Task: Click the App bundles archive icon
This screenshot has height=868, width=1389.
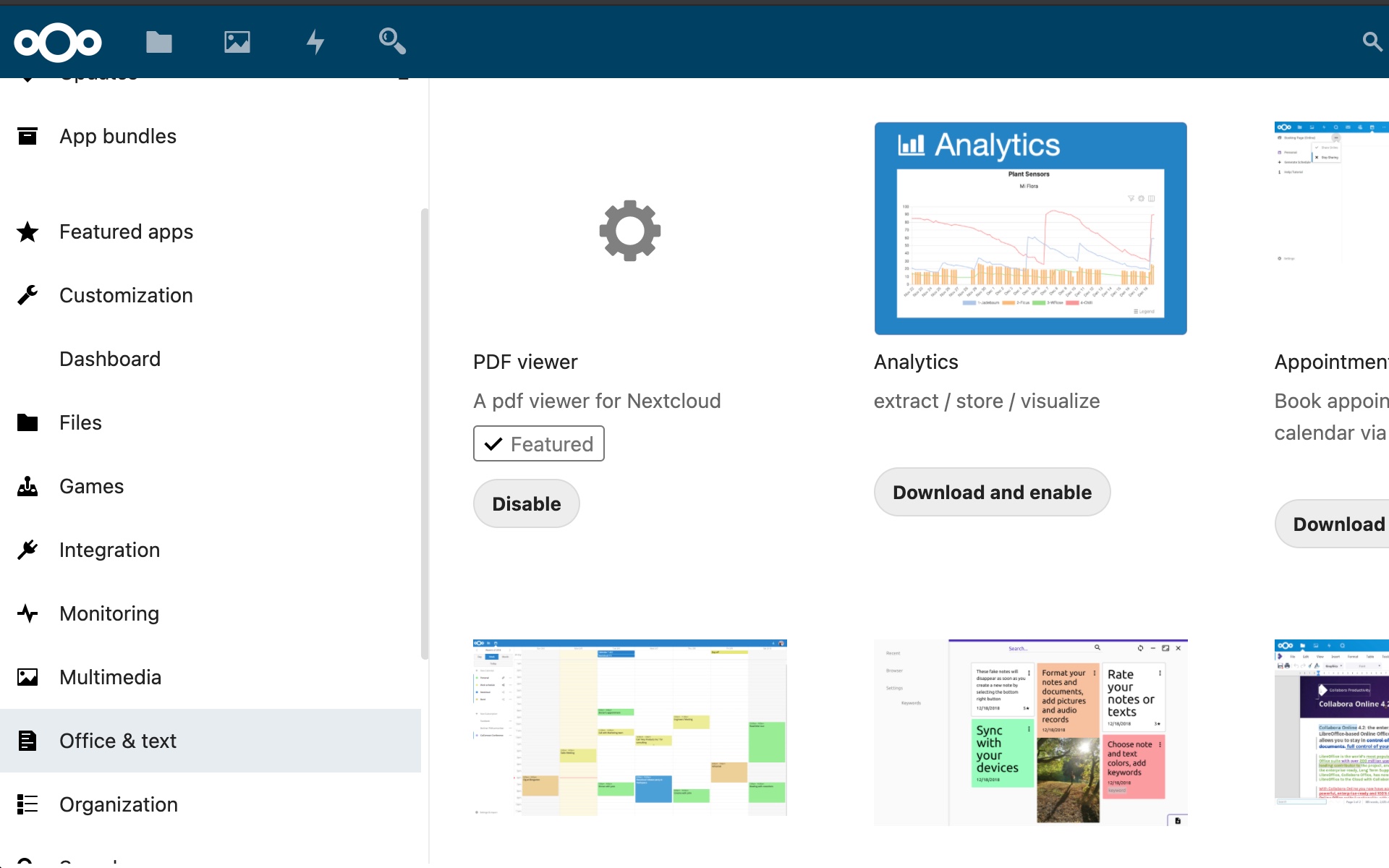Action: click(27, 136)
